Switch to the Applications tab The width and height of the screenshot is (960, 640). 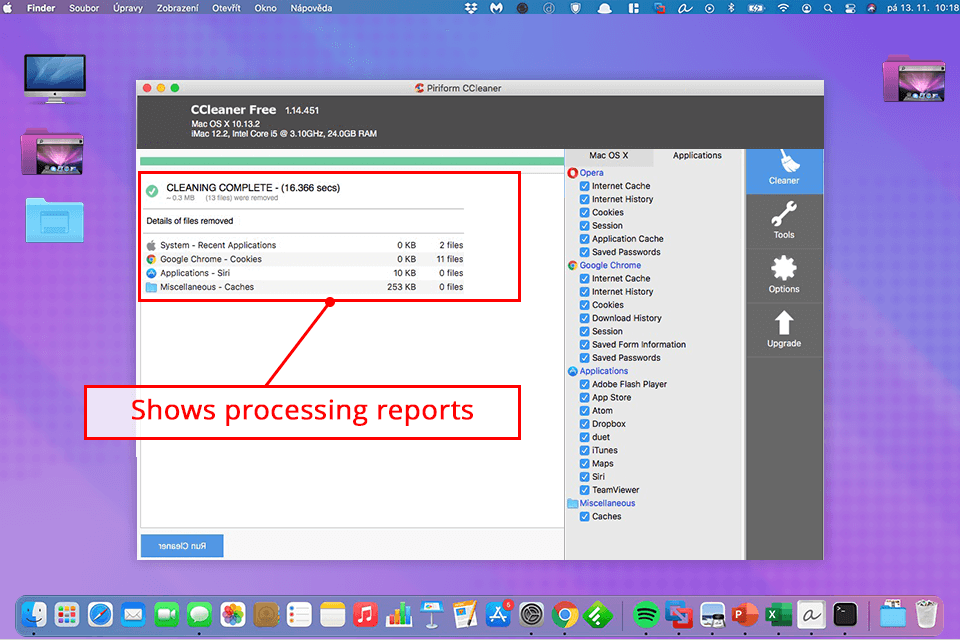click(697, 156)
